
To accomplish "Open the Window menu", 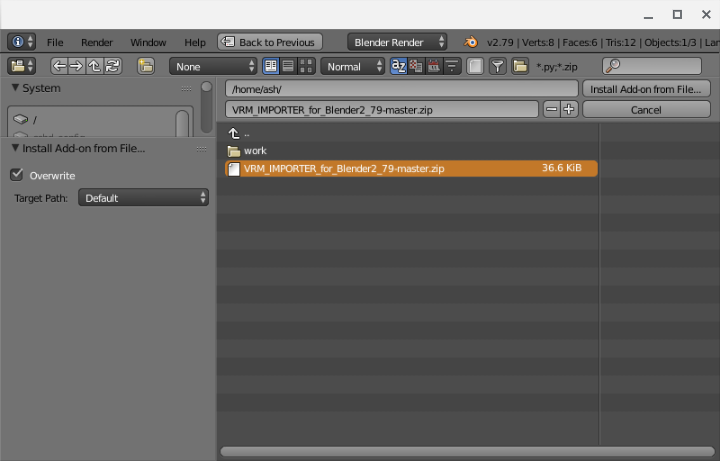I will 148,42.
